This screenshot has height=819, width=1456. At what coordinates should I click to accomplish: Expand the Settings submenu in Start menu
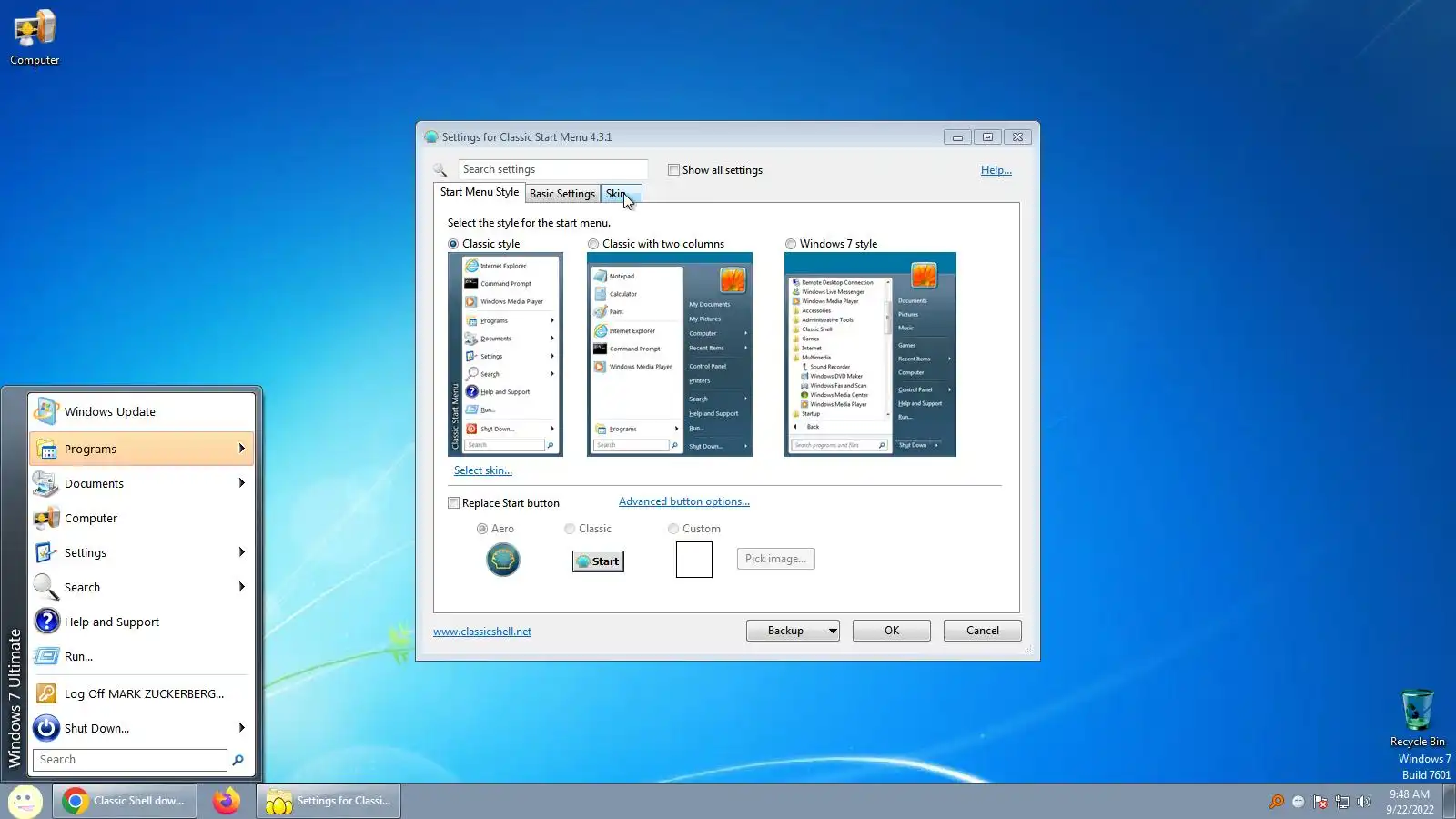[x=242, y=552]
